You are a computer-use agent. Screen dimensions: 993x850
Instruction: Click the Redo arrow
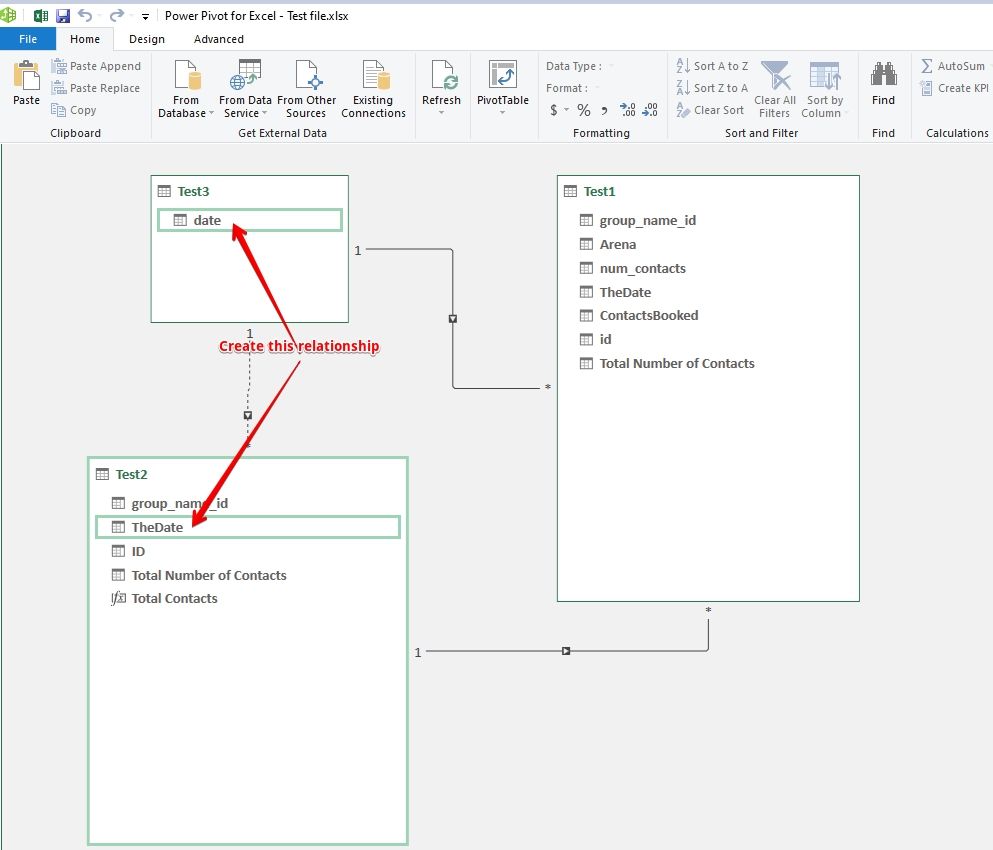click(x=117, y=15)
